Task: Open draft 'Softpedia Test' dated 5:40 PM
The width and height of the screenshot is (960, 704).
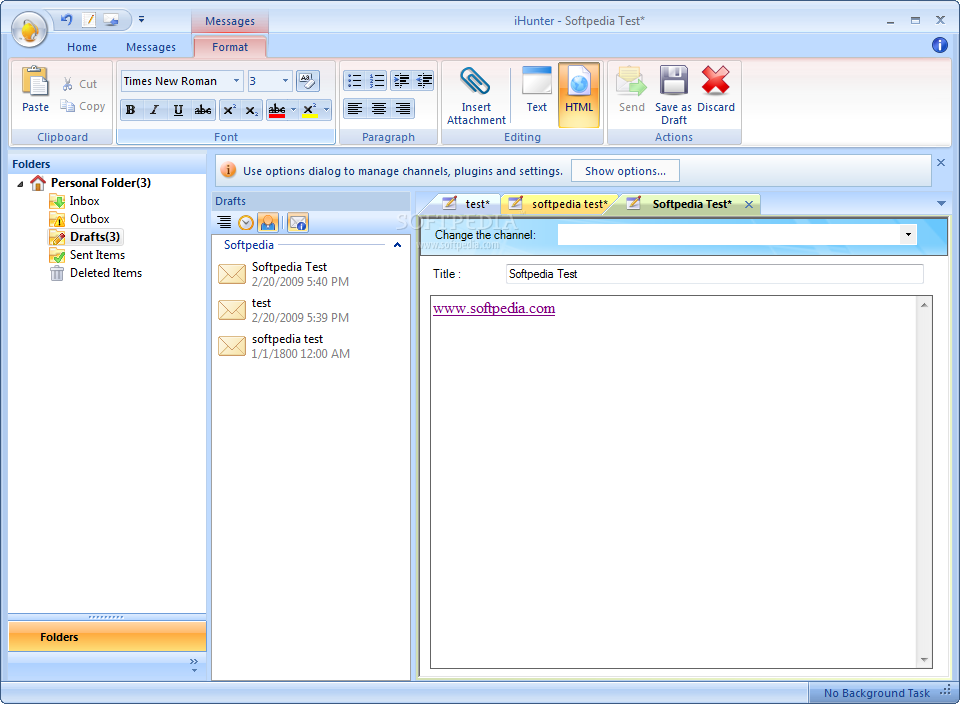Action: (x=311, y=274)
